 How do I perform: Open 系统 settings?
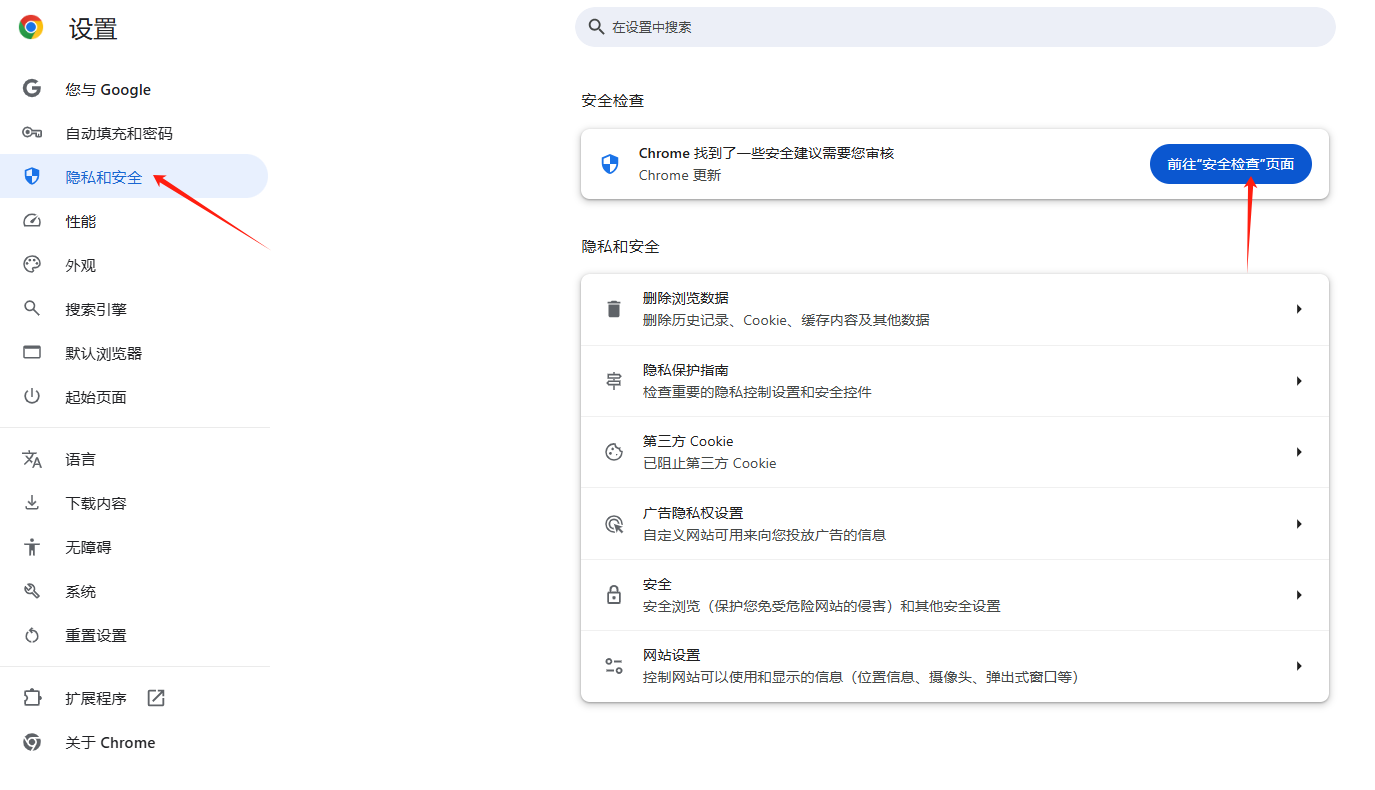tap(134, 591)
